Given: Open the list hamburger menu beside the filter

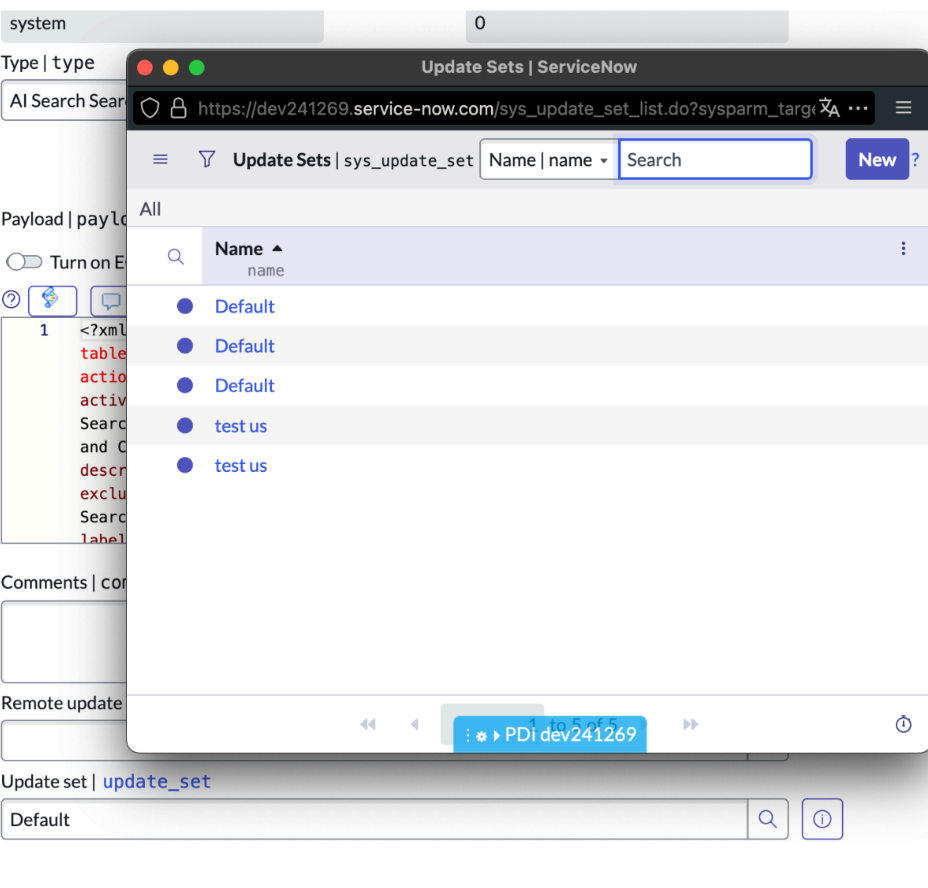Looking at the screenshot, I should click(160, 160).
